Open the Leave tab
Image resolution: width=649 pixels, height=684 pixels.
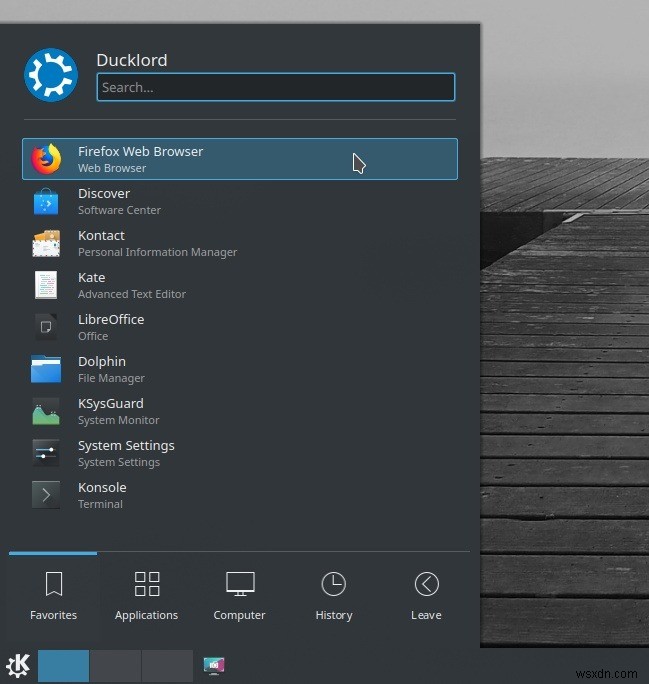426,596
